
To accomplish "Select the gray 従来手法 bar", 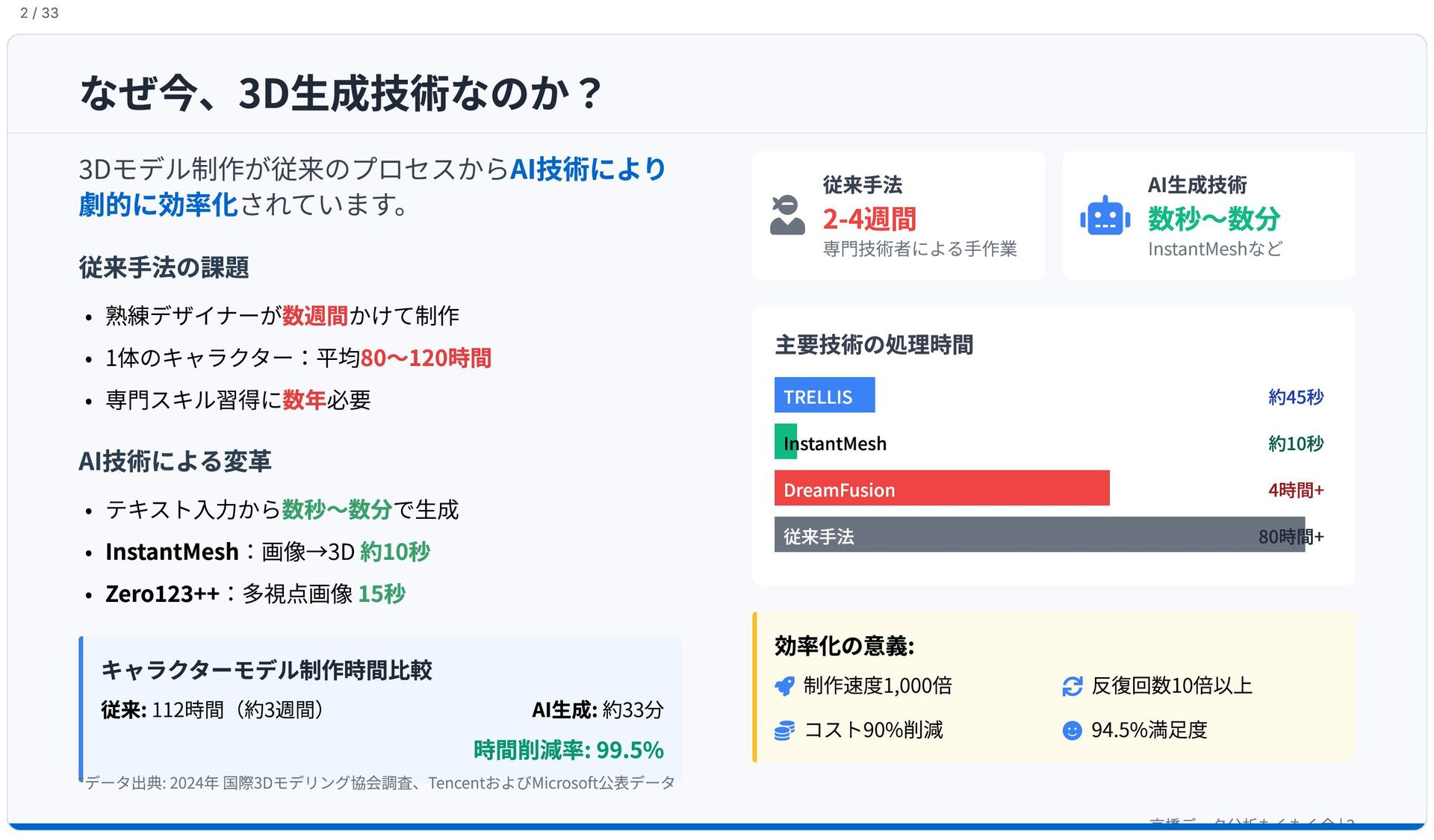I will (1040, 535).
